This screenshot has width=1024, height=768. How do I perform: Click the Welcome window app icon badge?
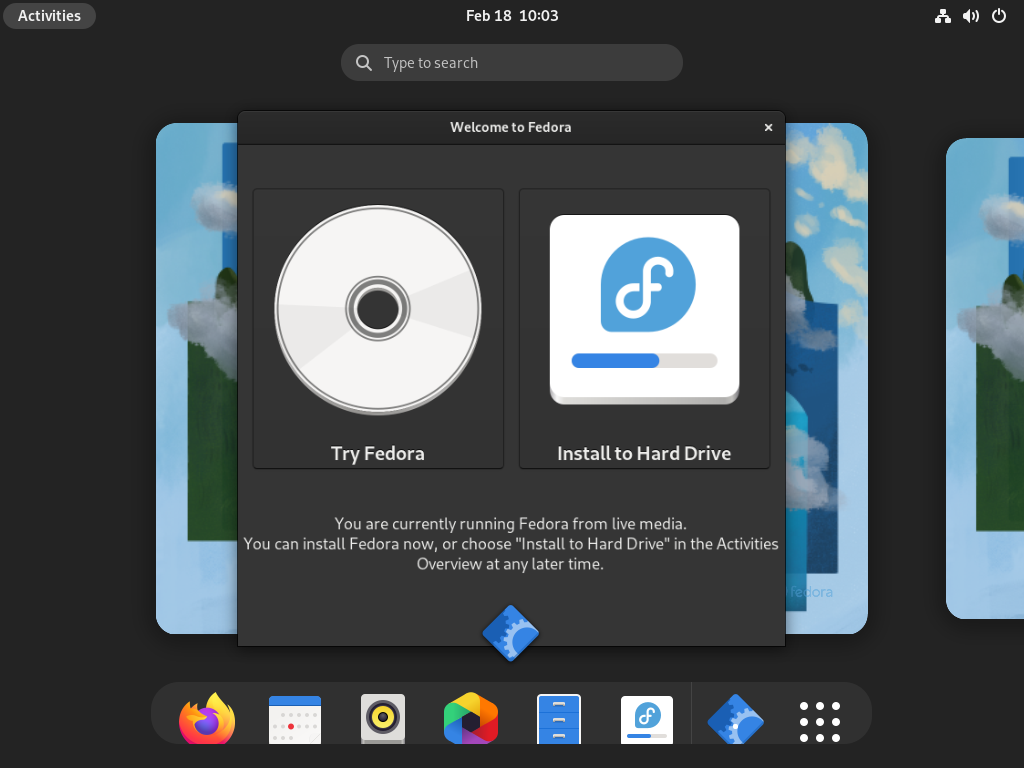(x=511, y=633)
